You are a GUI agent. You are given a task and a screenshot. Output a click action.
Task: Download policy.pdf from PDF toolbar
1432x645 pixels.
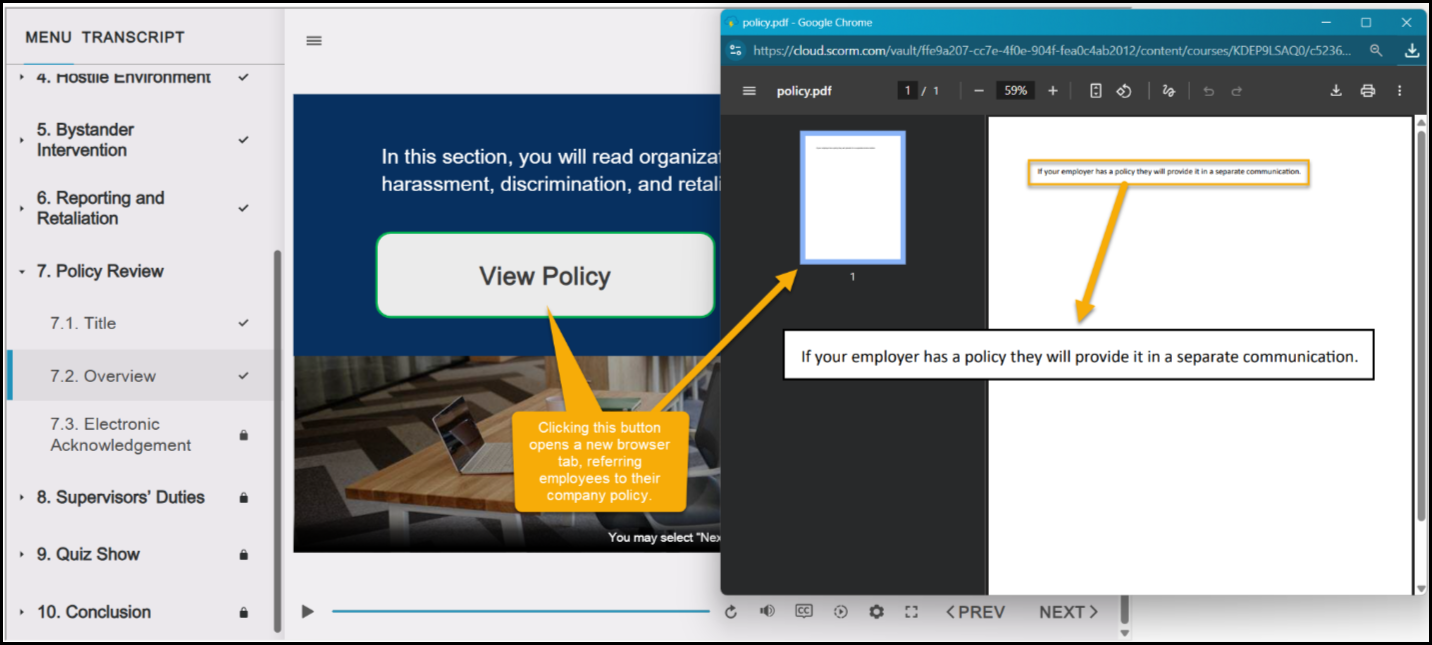1336,91
